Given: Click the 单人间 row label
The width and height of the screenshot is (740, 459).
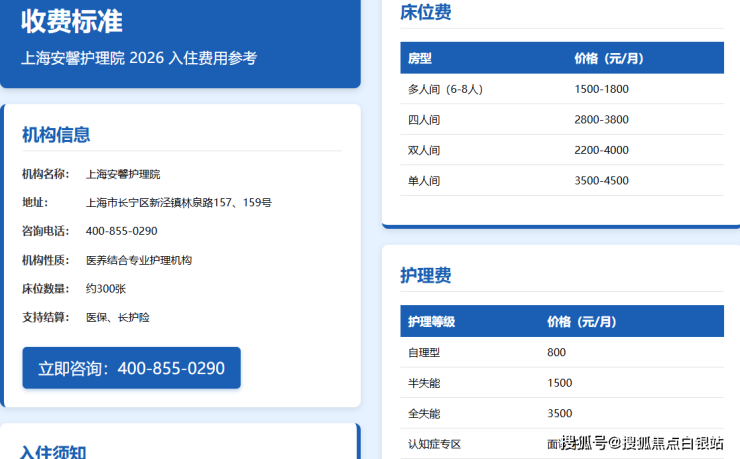Looking at the screenshot, I should [424, 181].
